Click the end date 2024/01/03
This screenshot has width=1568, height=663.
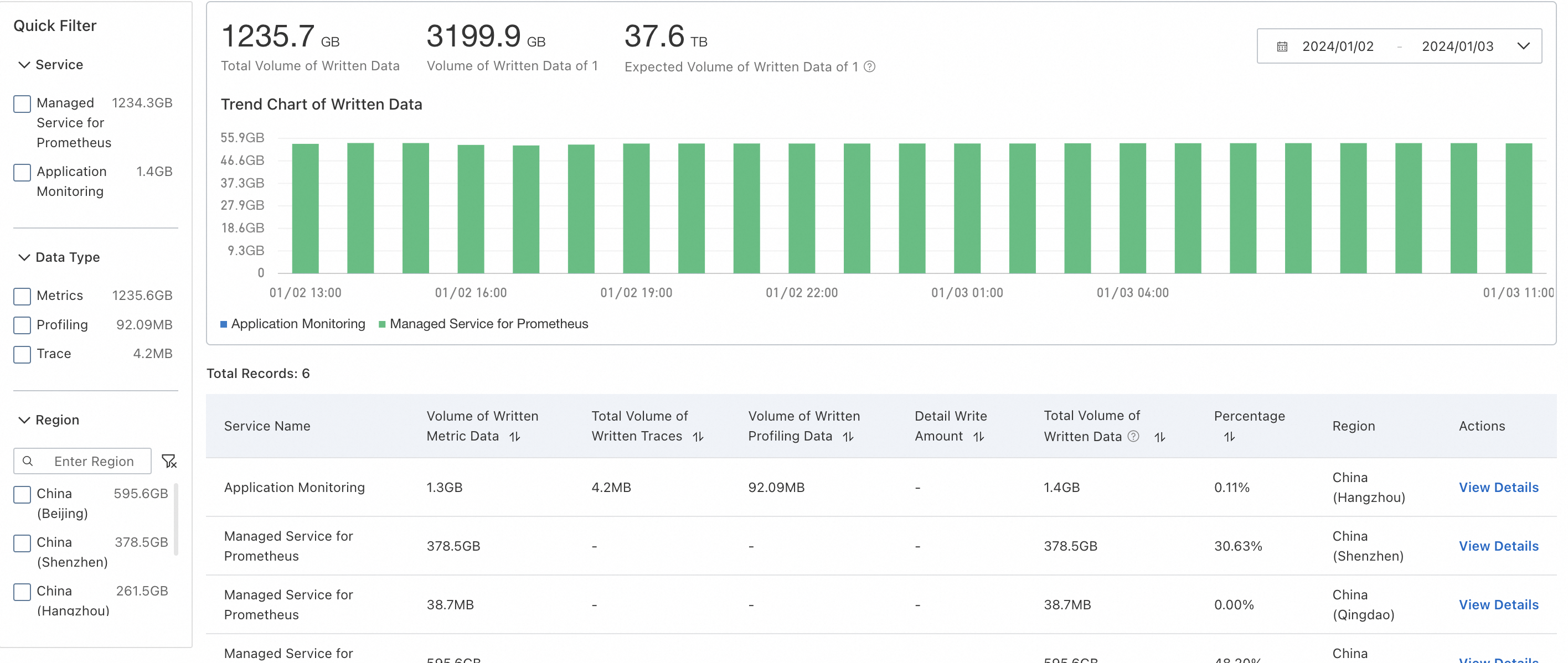click(1457, 46)
